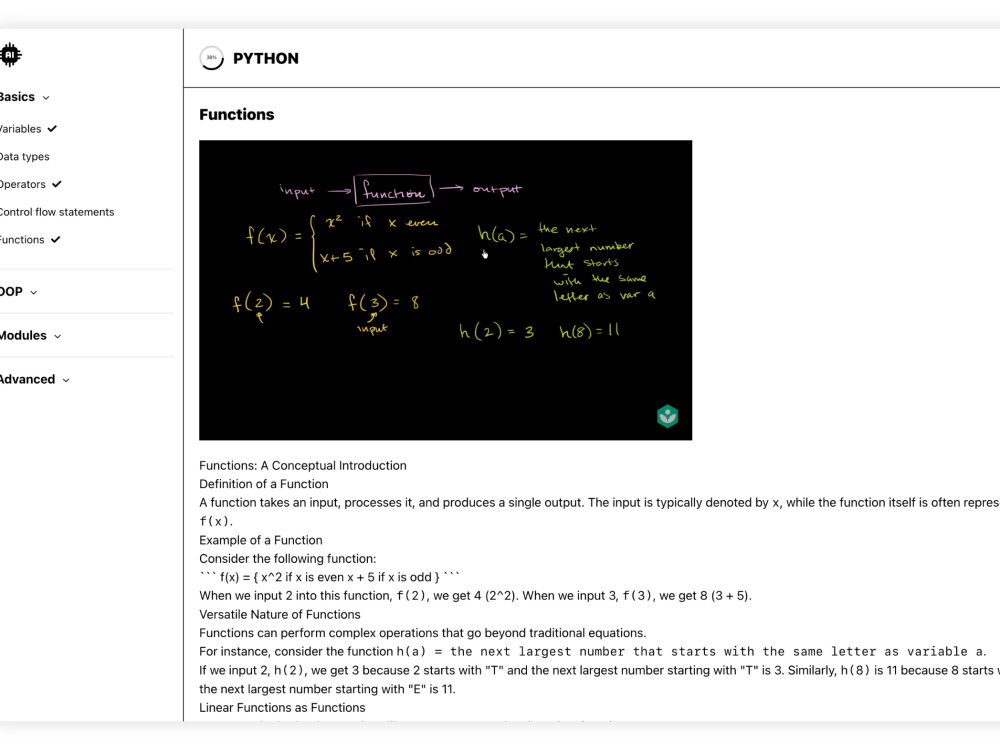Open the Variables lesson
Viewport: 1000px width, 750px height.
pyautogui.click(x=20, y=129)
